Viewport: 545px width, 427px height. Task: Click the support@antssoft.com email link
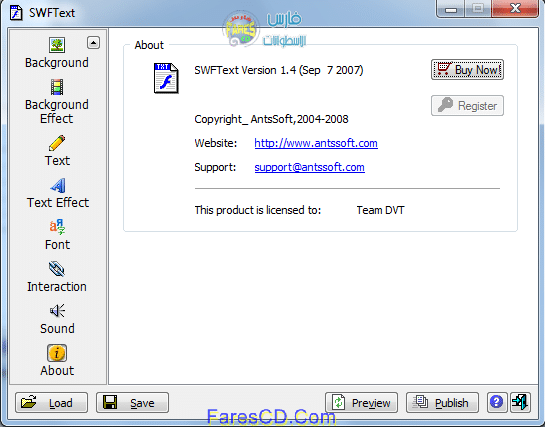tap(309, 167)
